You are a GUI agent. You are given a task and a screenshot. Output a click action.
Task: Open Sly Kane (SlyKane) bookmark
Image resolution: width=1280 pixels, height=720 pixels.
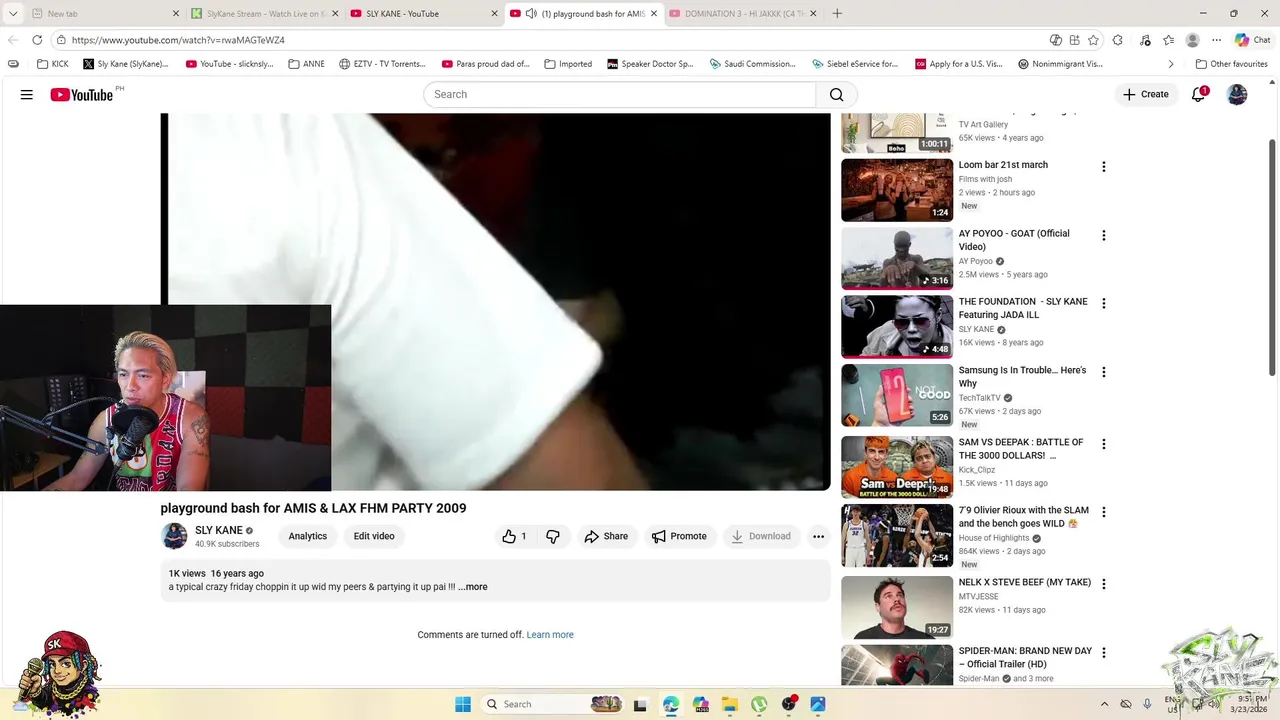(x=126, y=64)
